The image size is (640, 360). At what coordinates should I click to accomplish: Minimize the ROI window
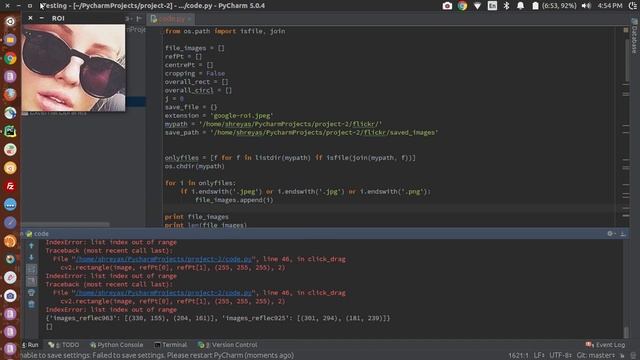42,18
